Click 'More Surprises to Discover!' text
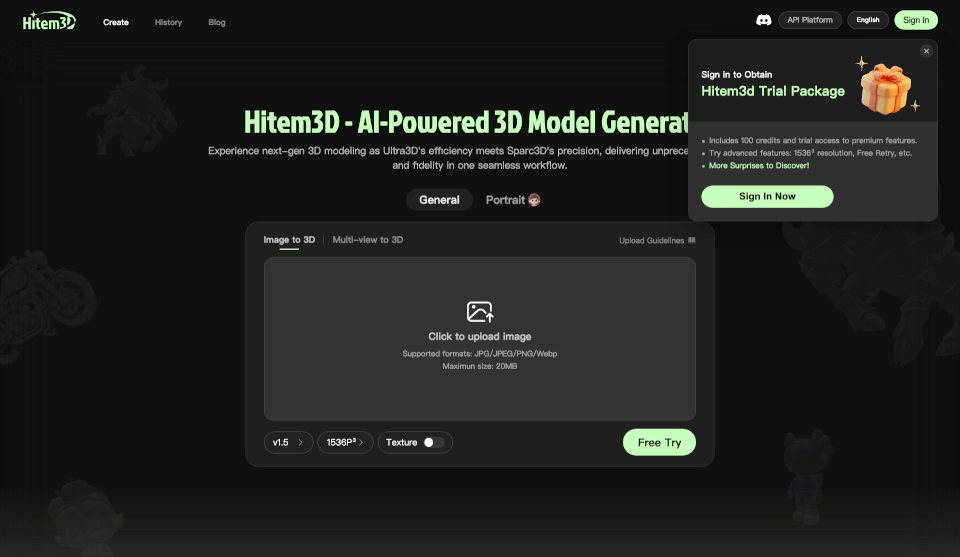960x557 pixels. (x=759, y=166)
